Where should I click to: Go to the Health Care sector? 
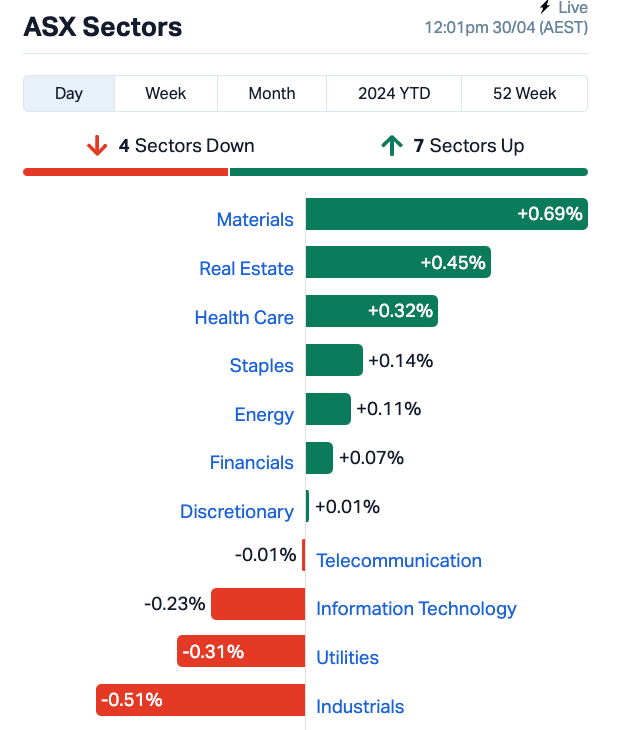tap(244, 318)
